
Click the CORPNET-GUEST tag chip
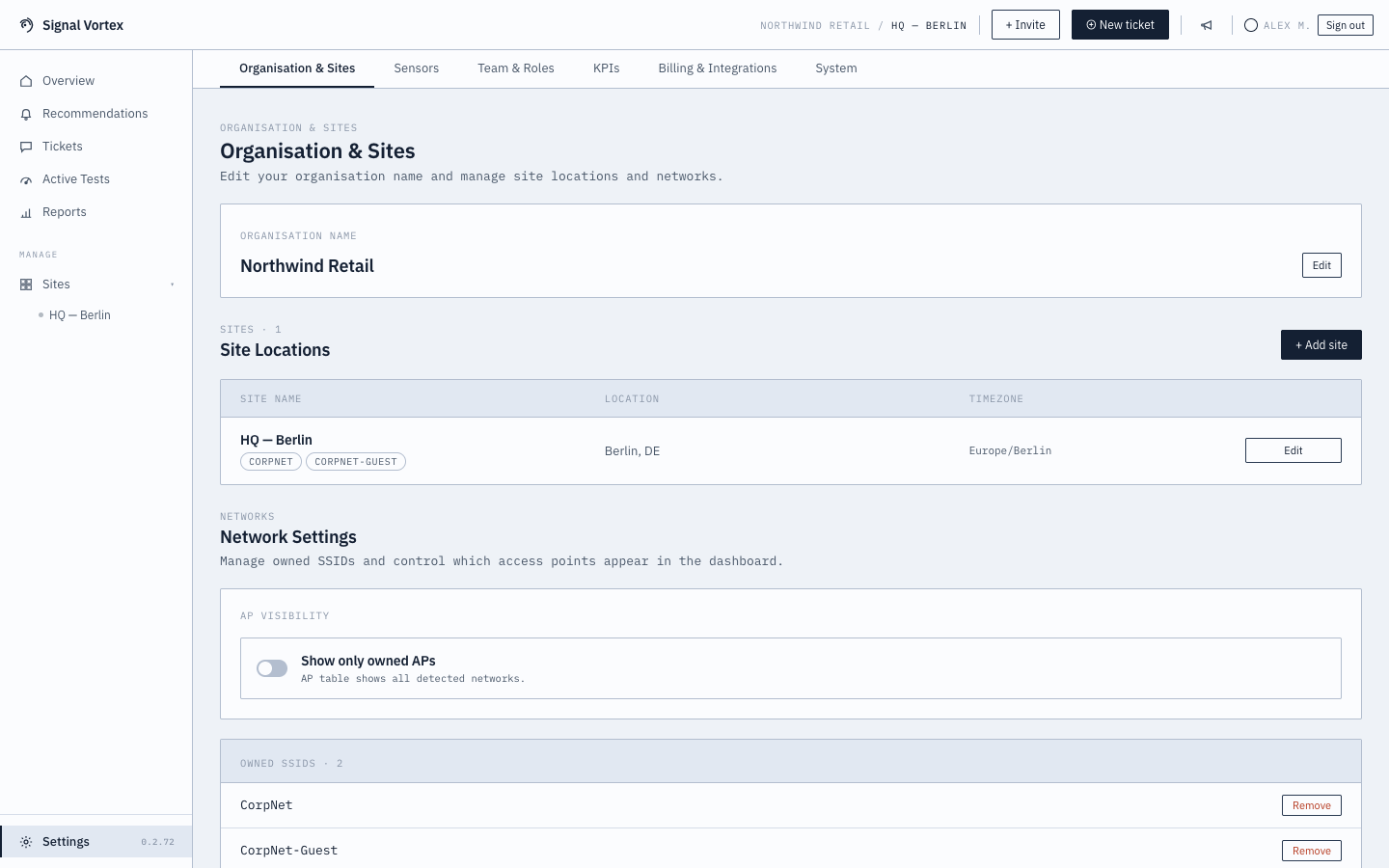pyautogui.click(x=356, y=462)
